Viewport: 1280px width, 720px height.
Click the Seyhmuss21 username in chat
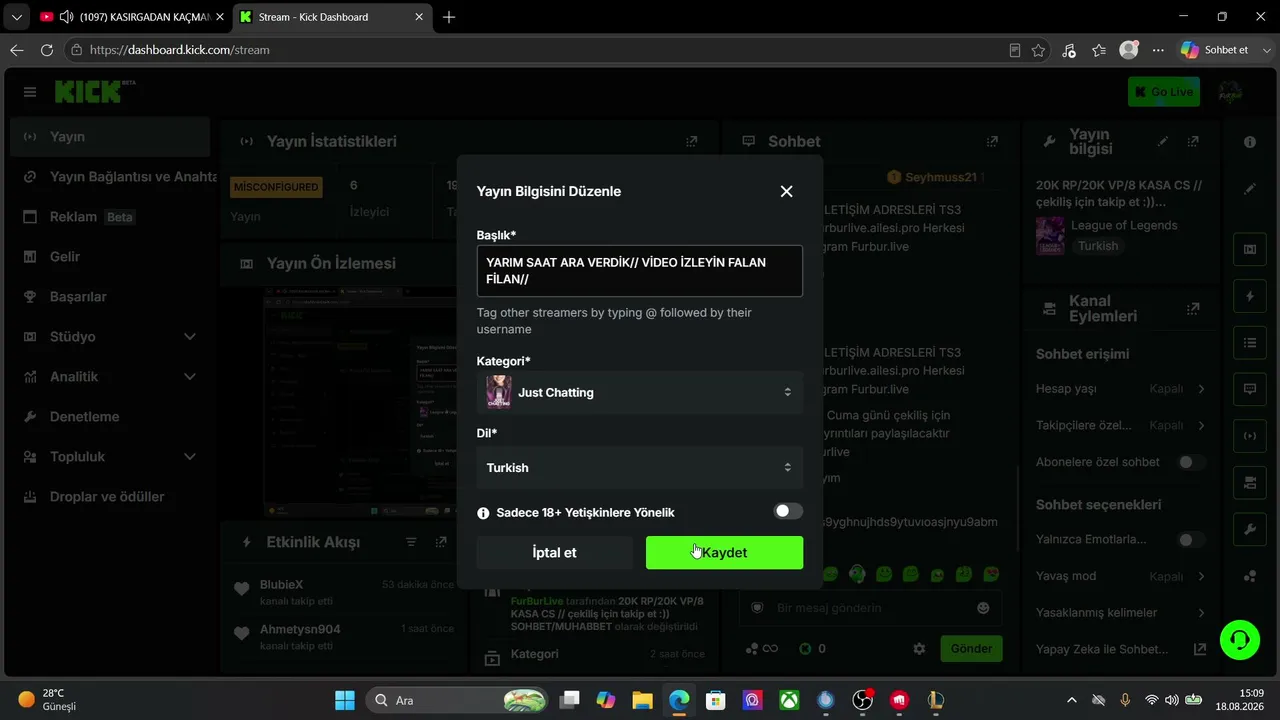940,177
